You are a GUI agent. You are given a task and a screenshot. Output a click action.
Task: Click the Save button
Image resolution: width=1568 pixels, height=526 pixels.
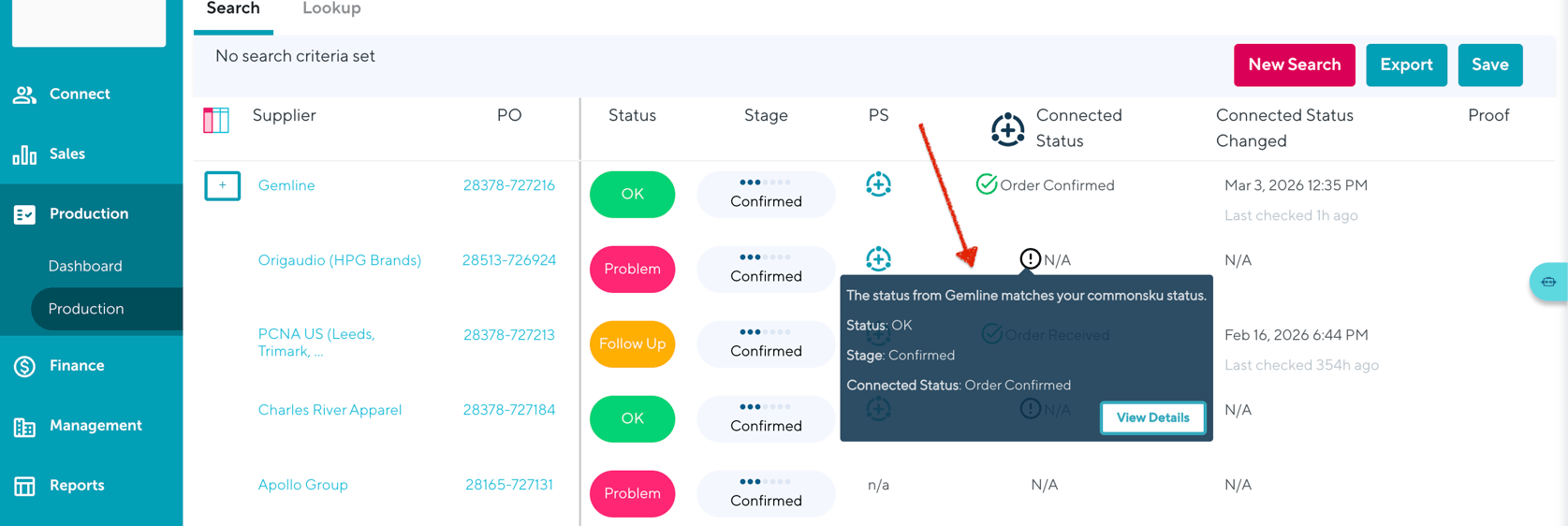click(x=1489, y=65)
